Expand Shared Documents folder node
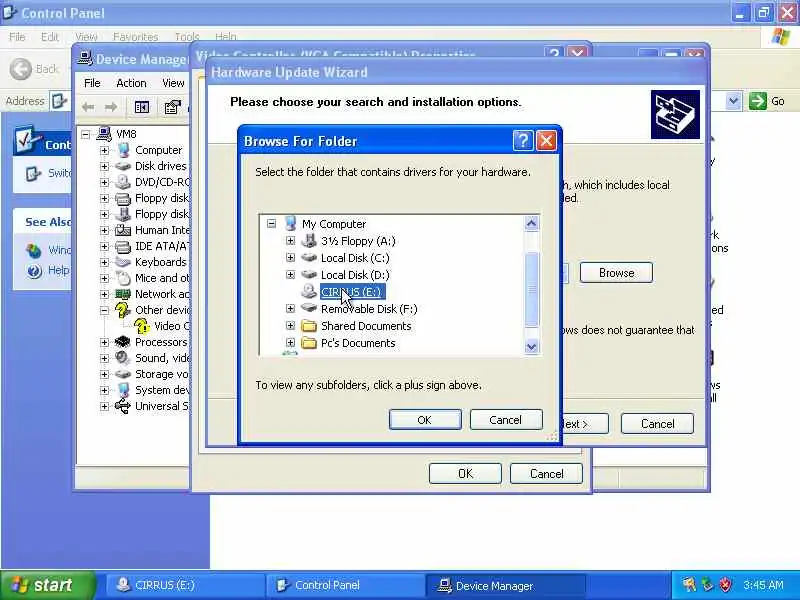The width and height of the screenshot is (800, 600). pyautogui.click(x=290, y=326)
